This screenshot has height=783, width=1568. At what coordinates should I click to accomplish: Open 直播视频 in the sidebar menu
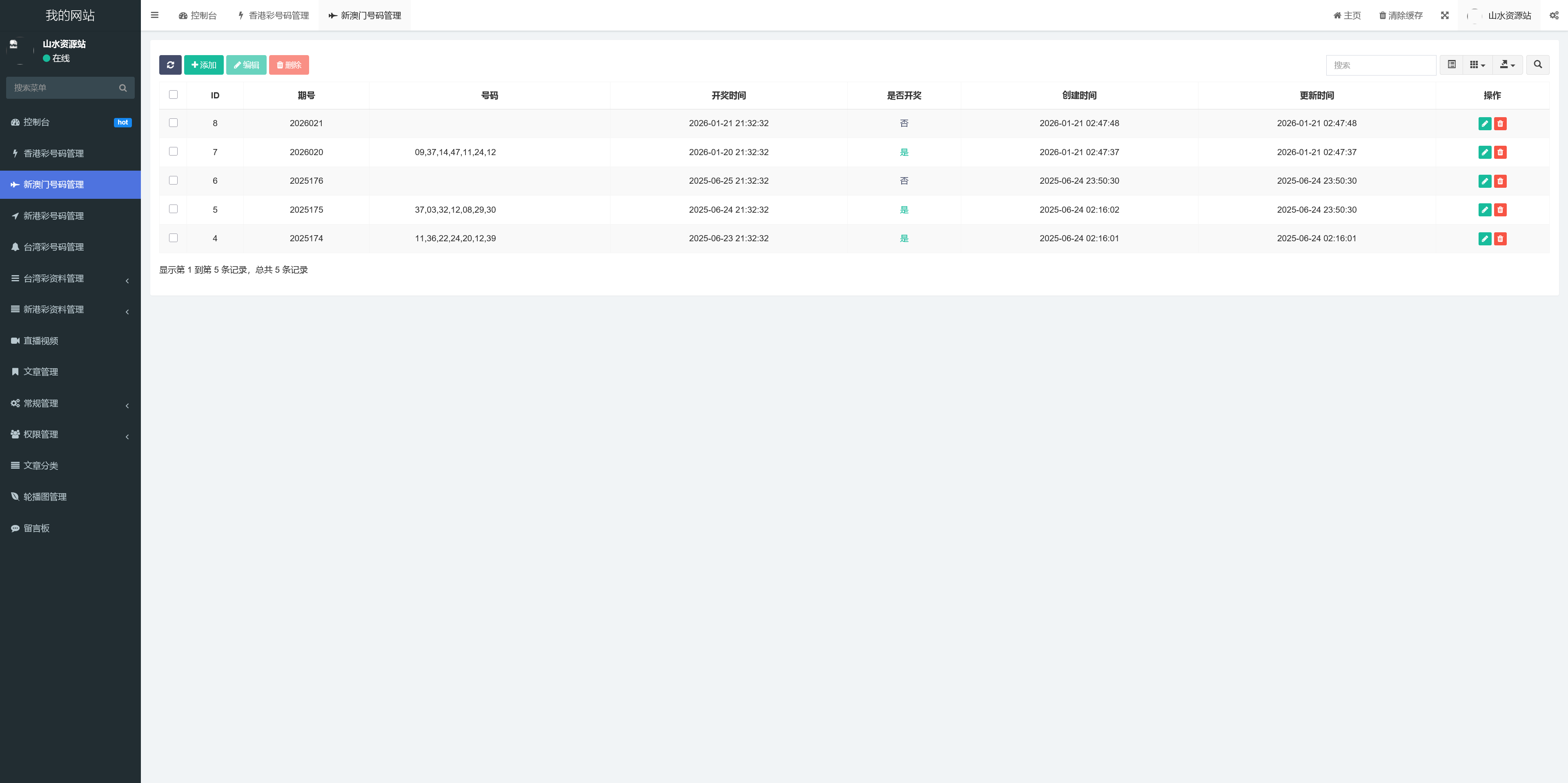[x=41, y=341]
